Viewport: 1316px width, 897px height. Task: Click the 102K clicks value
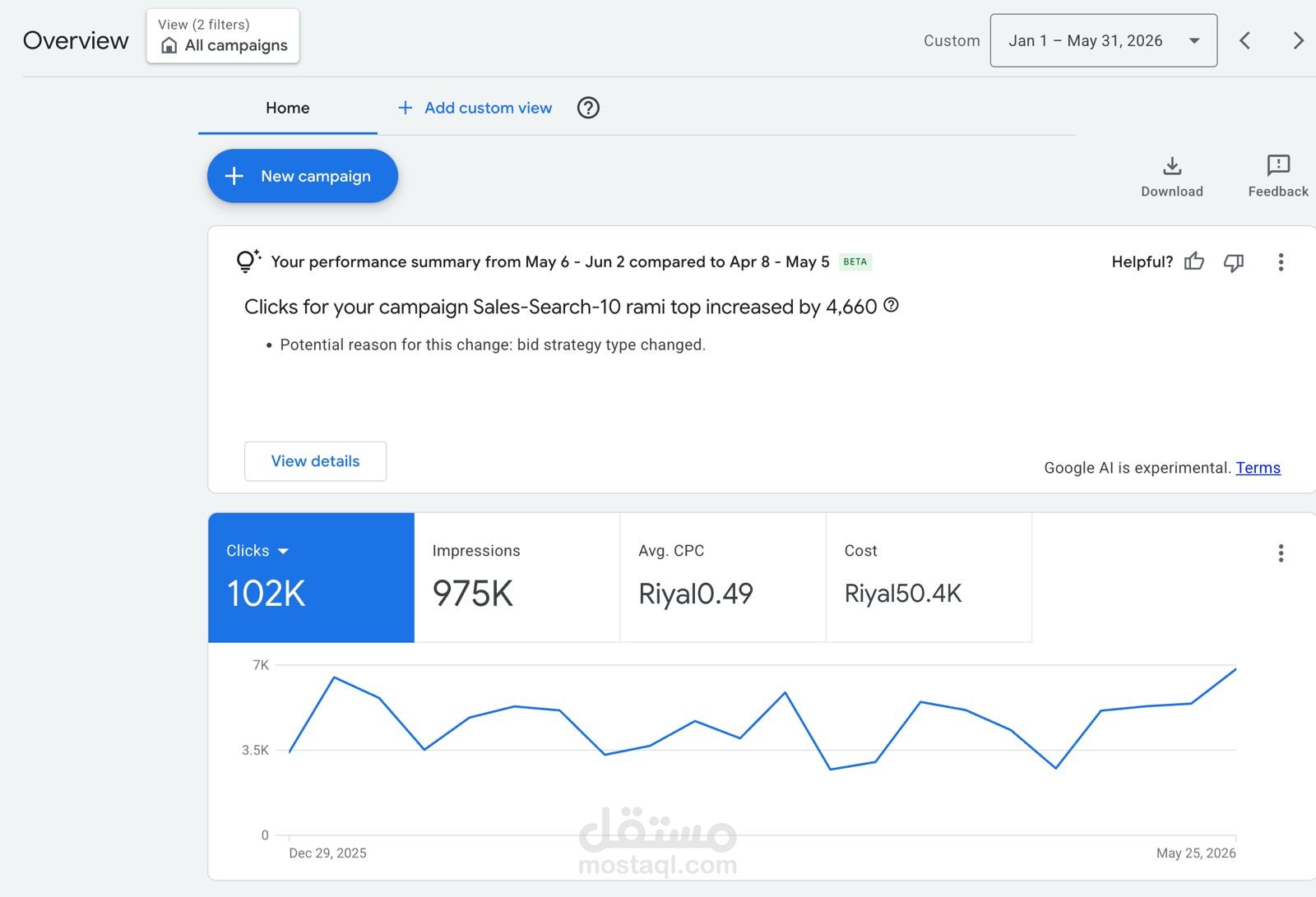[x=266, y=594]
